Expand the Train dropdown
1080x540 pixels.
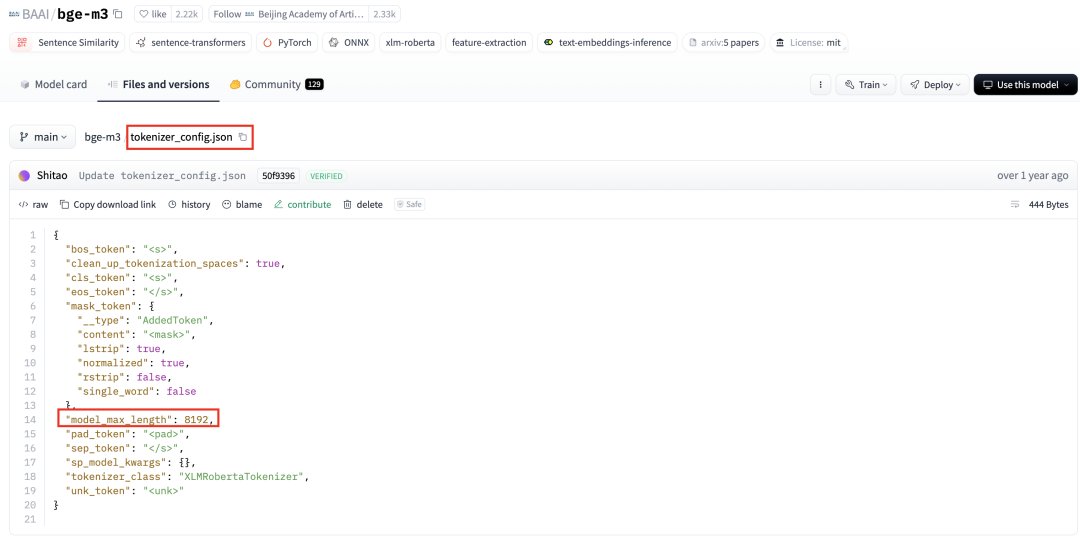pos(866,85)
